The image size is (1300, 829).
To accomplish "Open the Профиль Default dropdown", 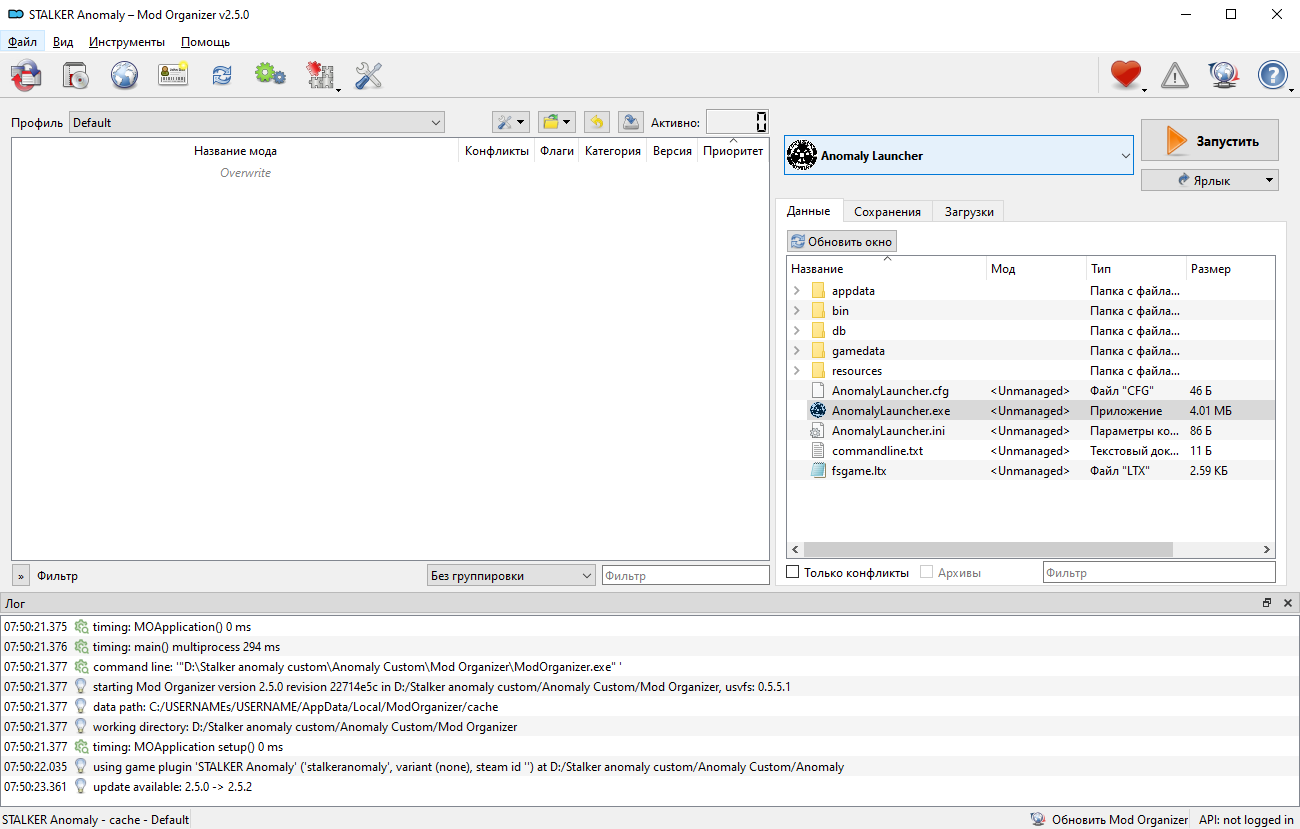I will pyautogui.click(x=257, y=123).
